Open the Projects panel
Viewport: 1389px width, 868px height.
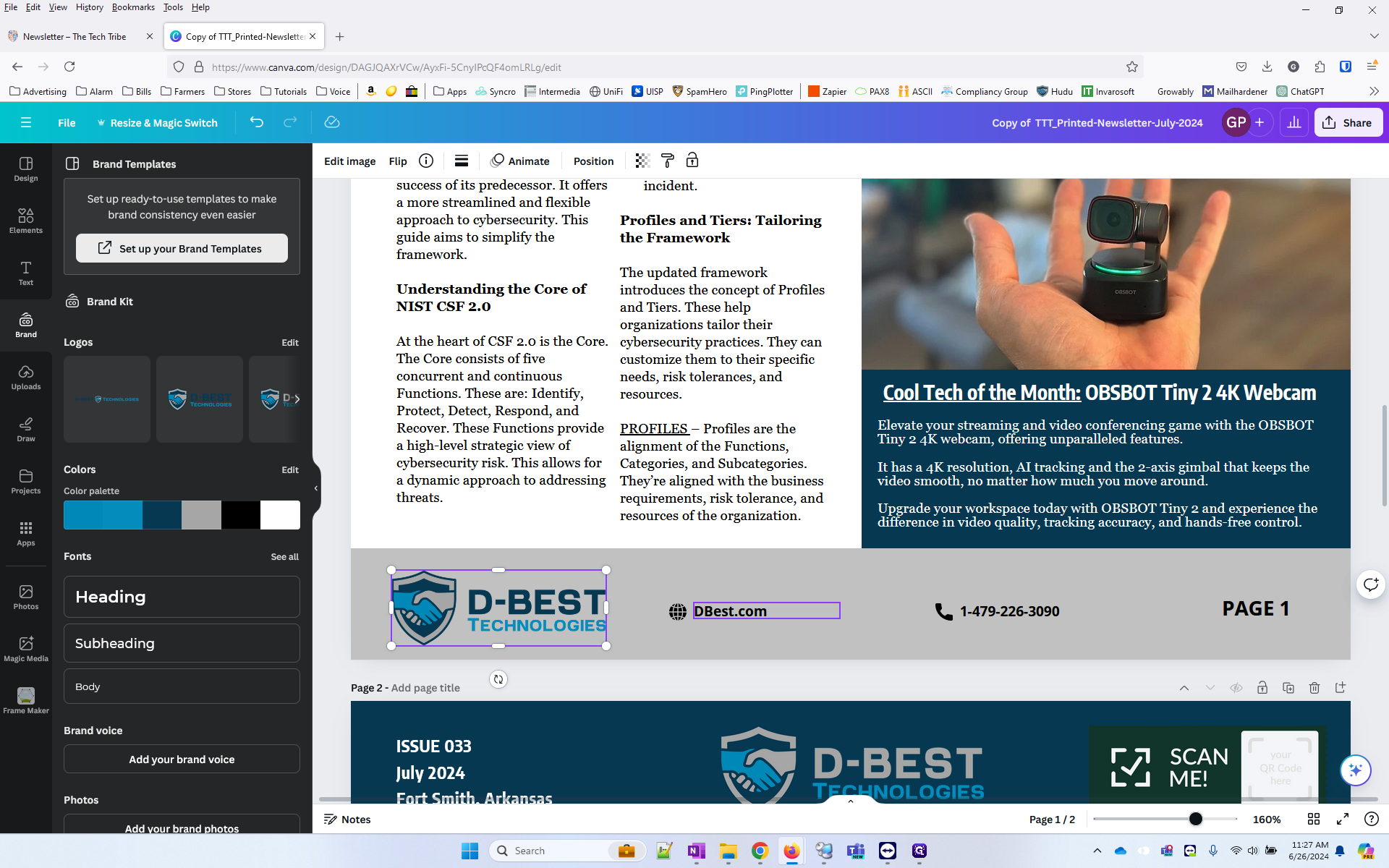(26, 482)
